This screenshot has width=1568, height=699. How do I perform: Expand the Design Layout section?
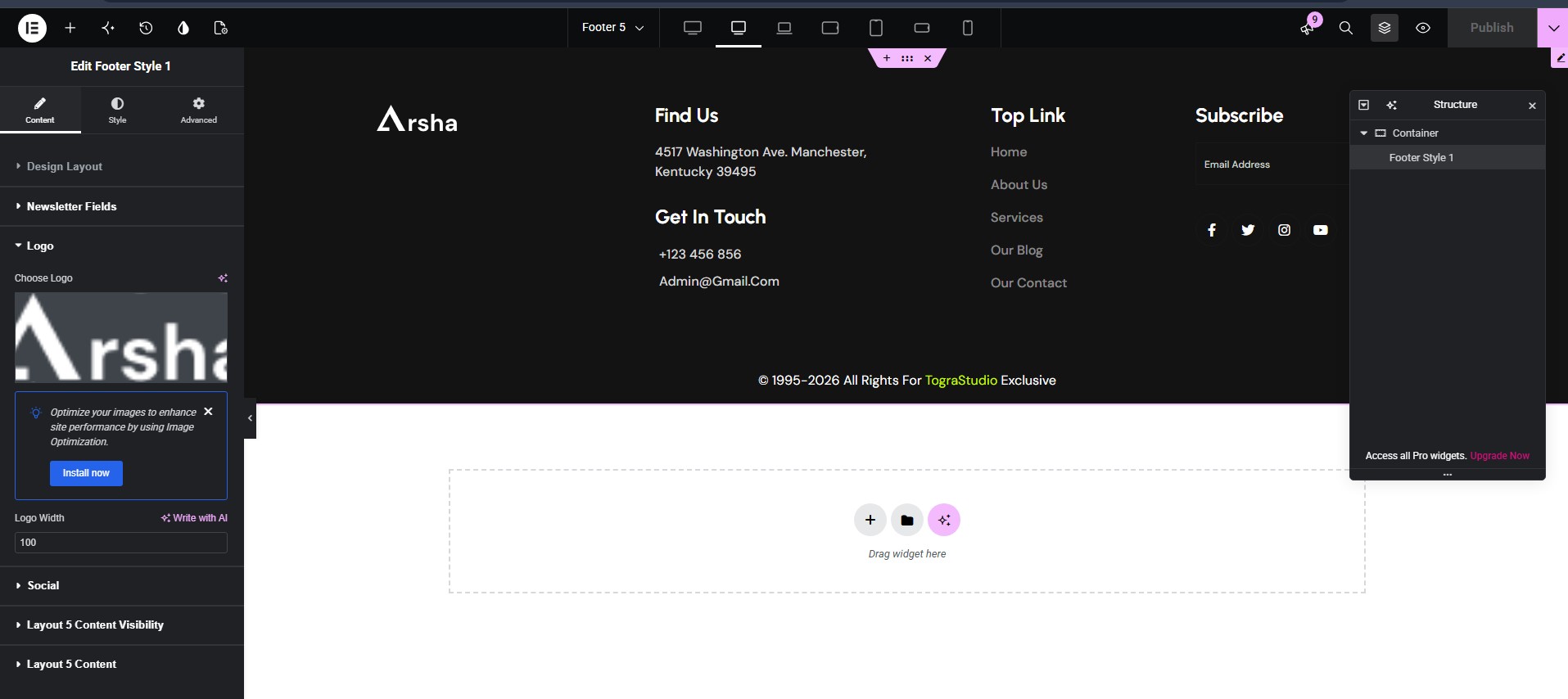[122, 166]
